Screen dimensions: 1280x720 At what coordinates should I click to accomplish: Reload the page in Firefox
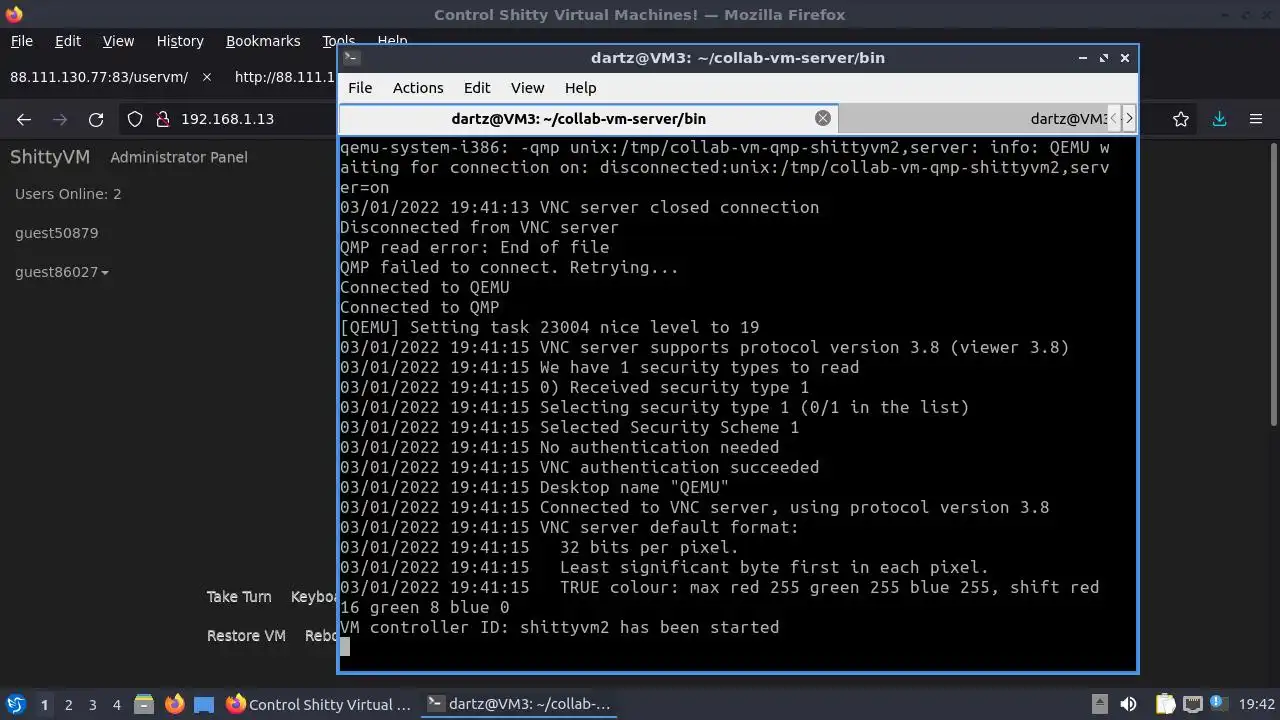[x=96, y=119]
